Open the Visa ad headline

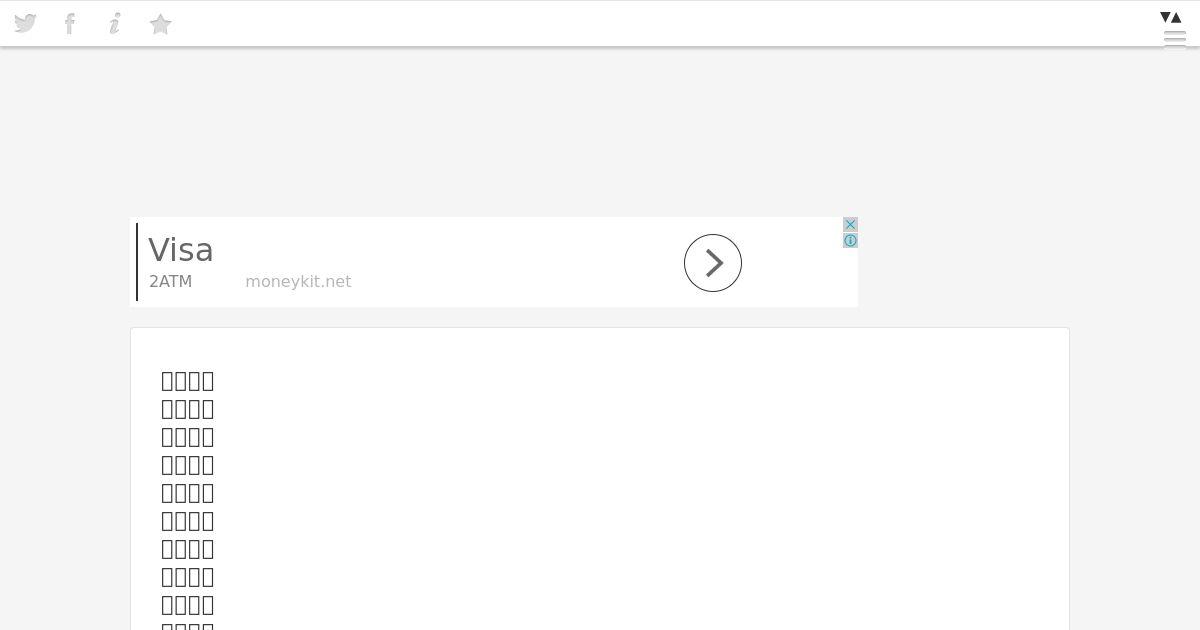click(181, 250)
